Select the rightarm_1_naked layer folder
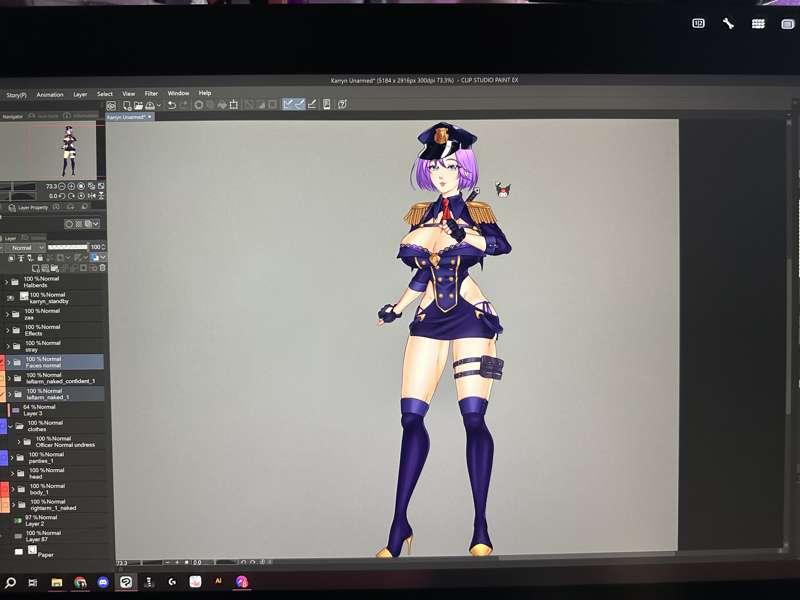800x600 pixels. [x=59, y=505]
